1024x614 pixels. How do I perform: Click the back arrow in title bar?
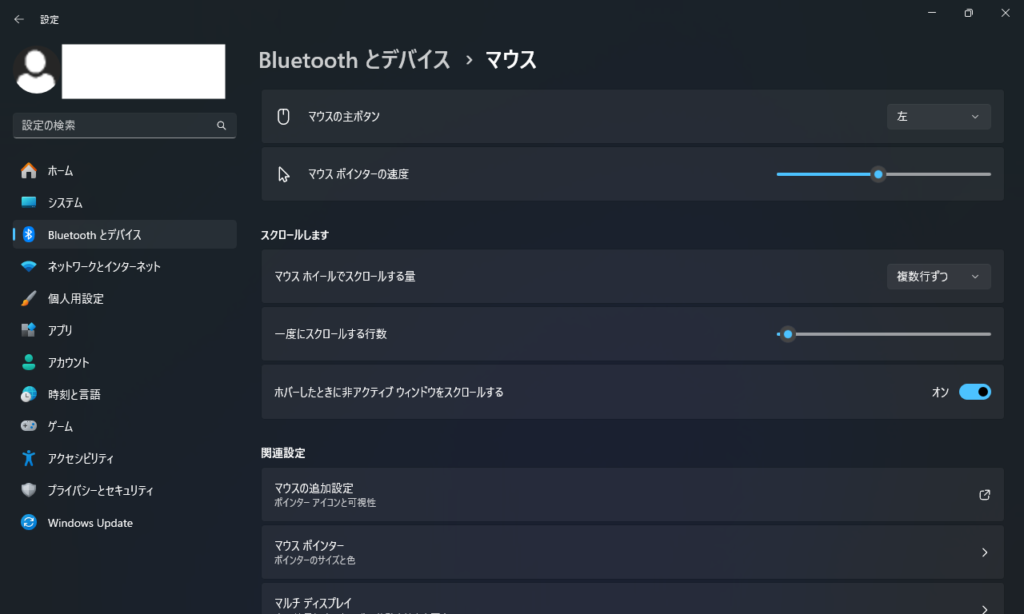[x=19, y=18]
